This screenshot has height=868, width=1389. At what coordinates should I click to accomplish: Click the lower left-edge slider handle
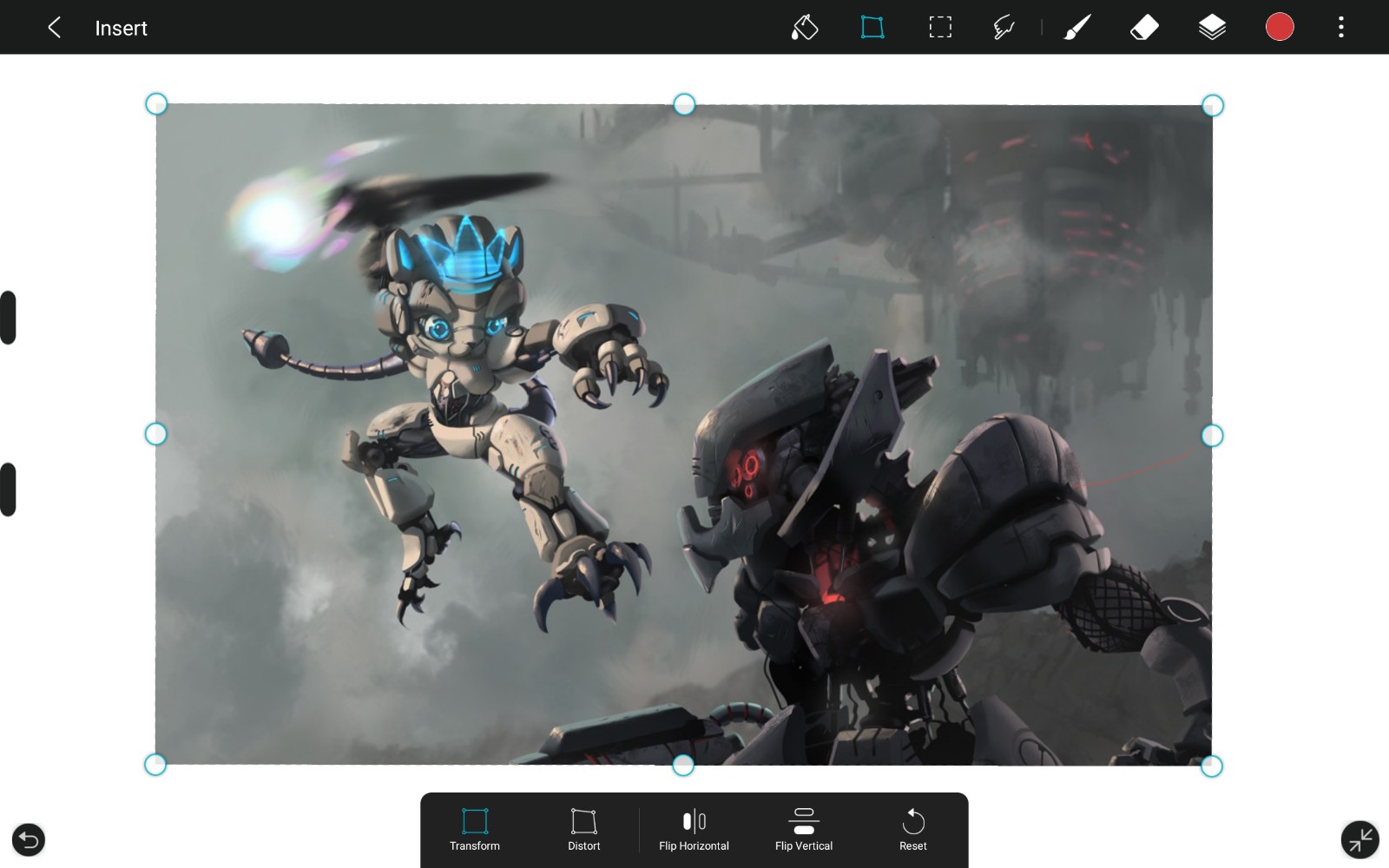click(9, 490)
